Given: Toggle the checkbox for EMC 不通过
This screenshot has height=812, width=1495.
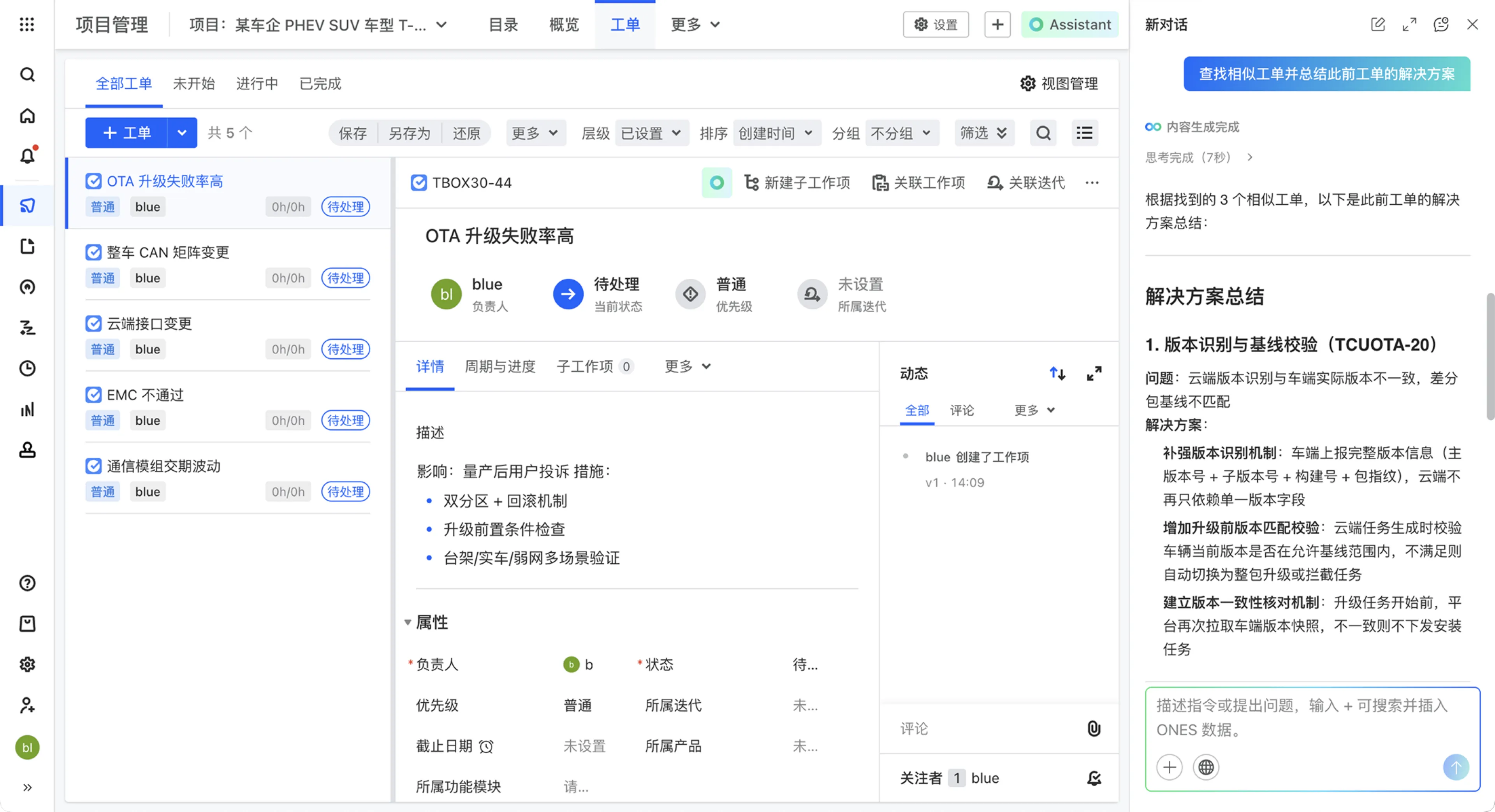Looking at the screenshot, I should (x=93, y=395).
